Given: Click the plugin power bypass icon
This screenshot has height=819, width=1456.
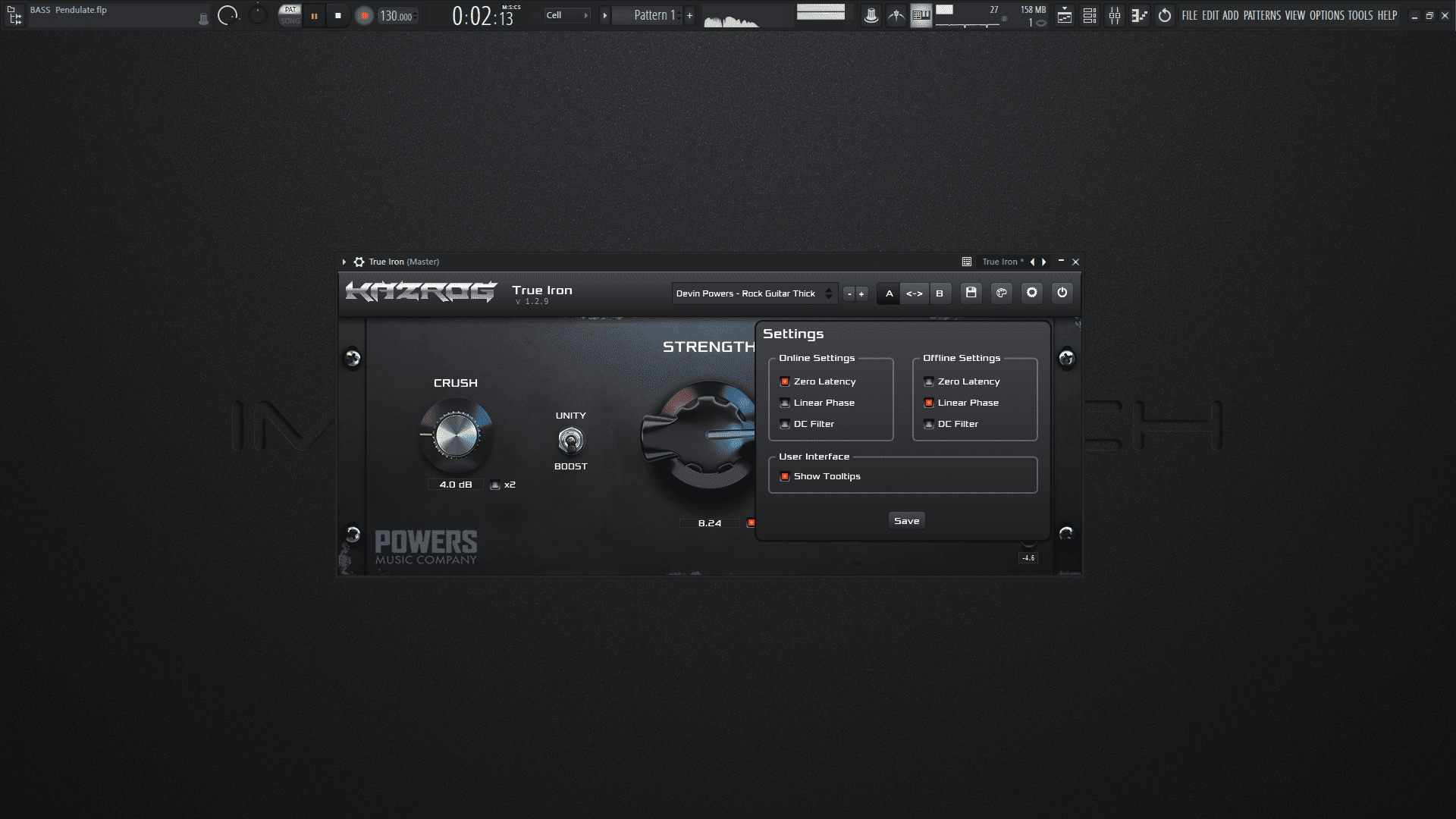Looking at the screenshot, I should coord(1062,293).
